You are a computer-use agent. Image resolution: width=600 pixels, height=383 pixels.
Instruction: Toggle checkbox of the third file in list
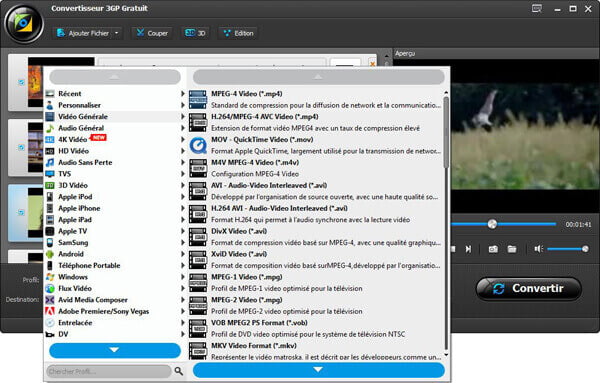pos(21,212)
